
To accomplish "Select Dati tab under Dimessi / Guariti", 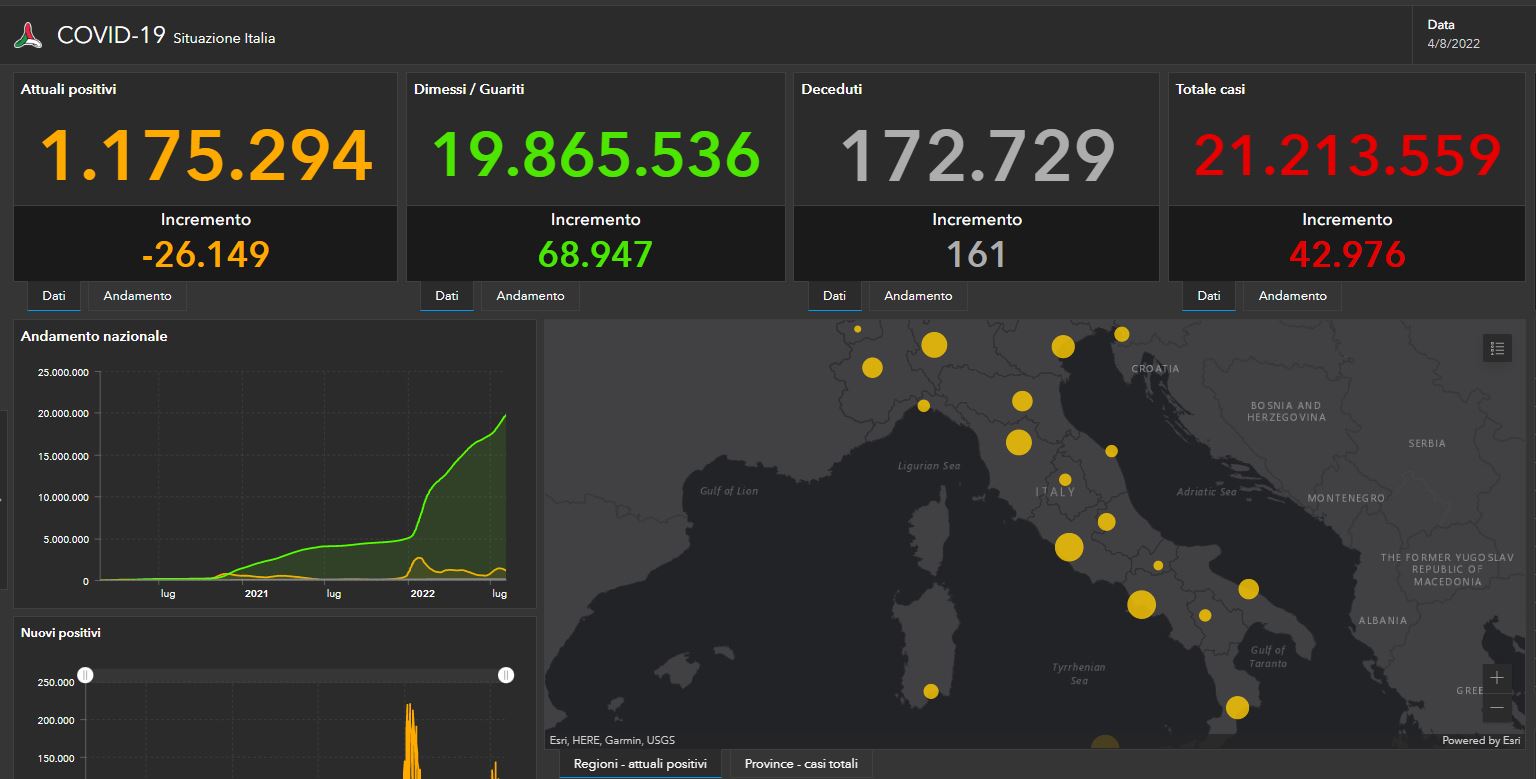I will pyautogui.click(x=447, y=296).
